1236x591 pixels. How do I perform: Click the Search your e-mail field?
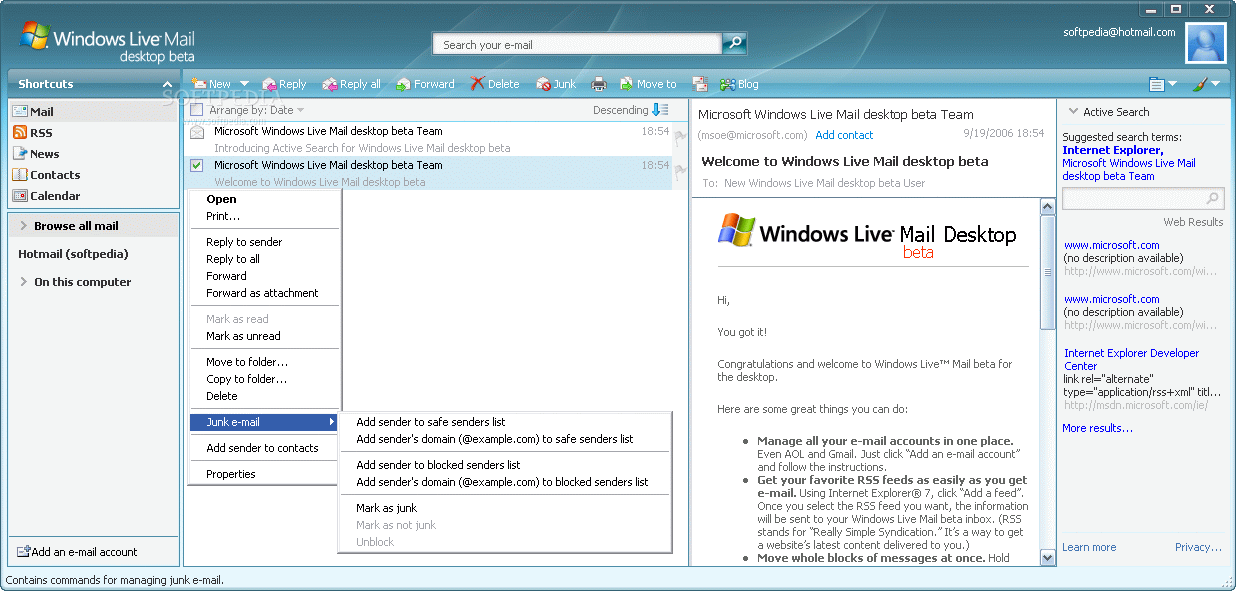point(577,44)
